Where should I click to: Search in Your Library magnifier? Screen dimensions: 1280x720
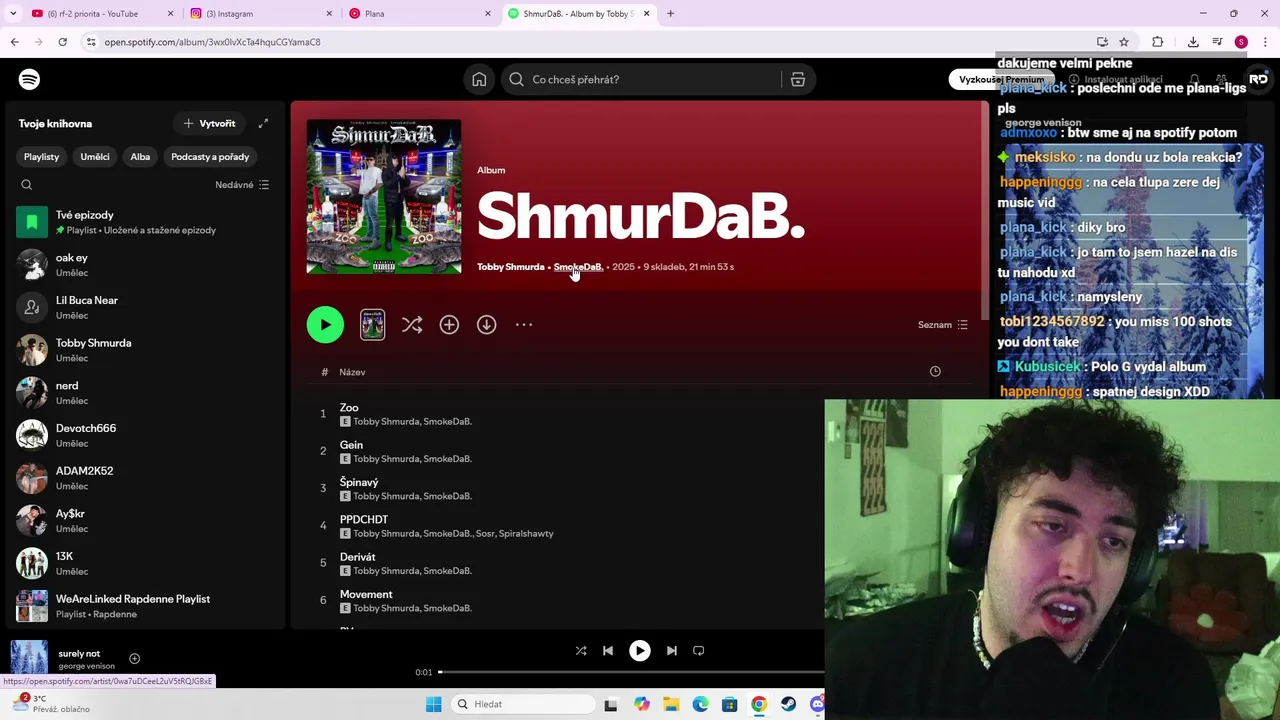click(27, 184)
